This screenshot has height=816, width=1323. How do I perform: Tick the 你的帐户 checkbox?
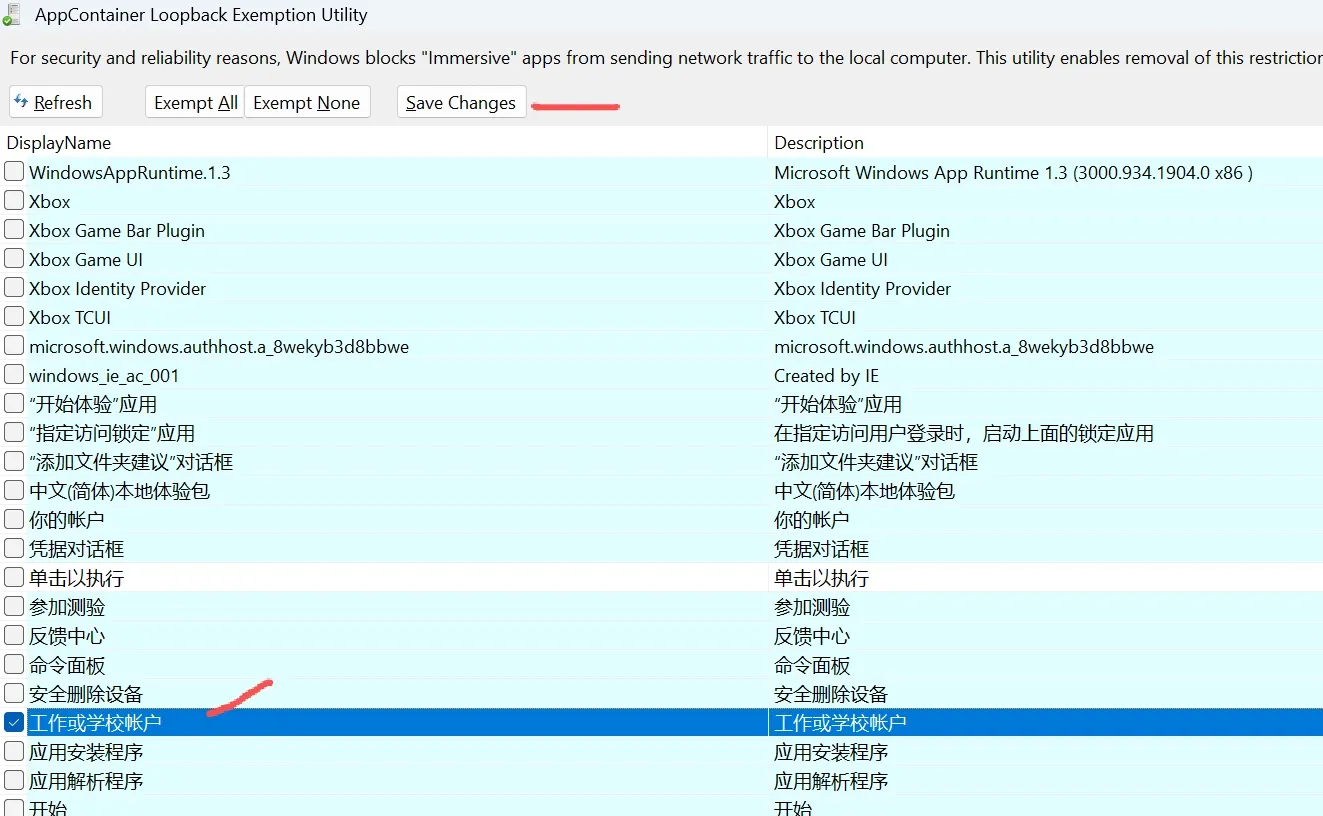(x=14, y=520)
